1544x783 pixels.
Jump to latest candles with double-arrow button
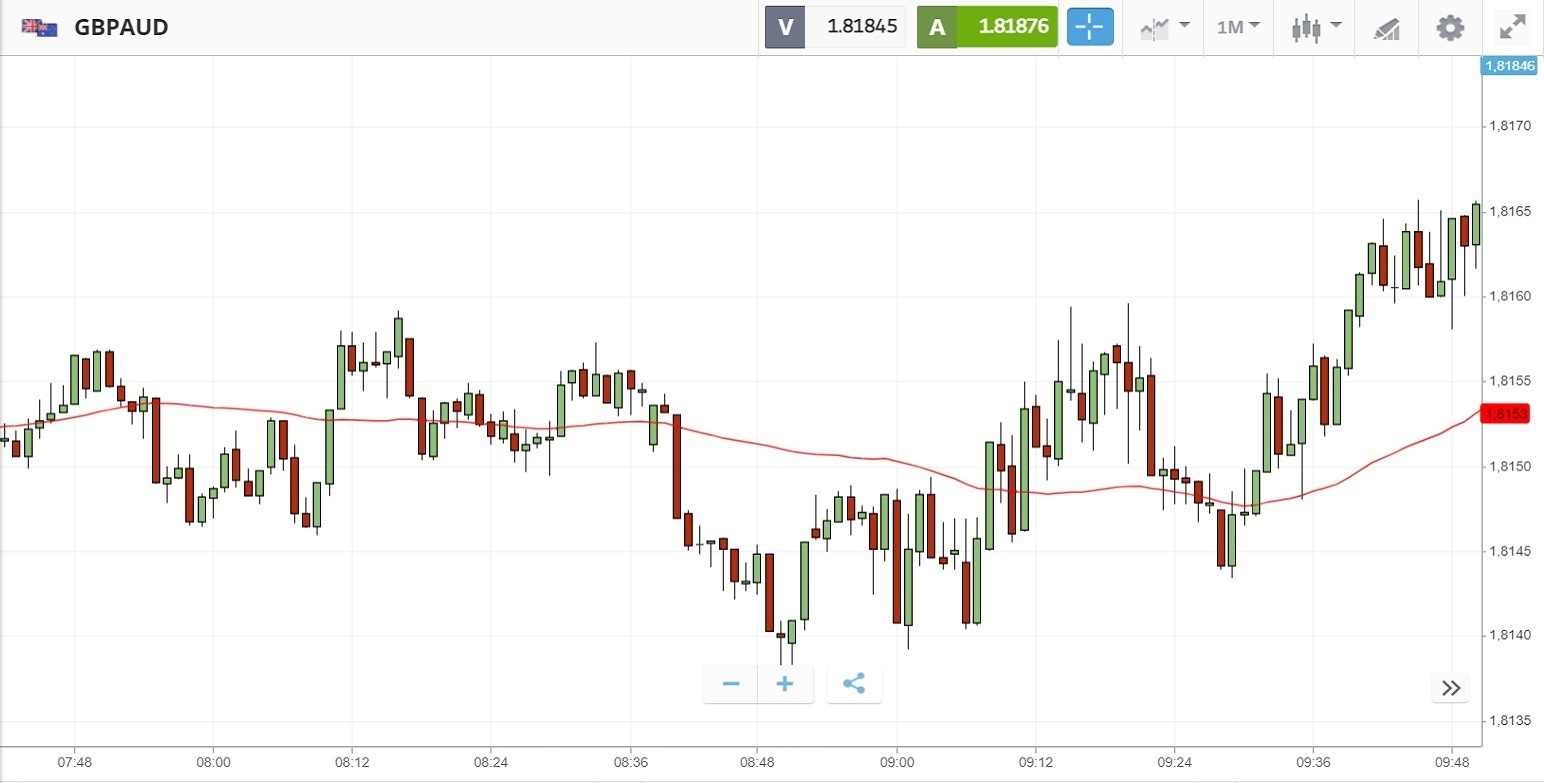coord(1451,687)
